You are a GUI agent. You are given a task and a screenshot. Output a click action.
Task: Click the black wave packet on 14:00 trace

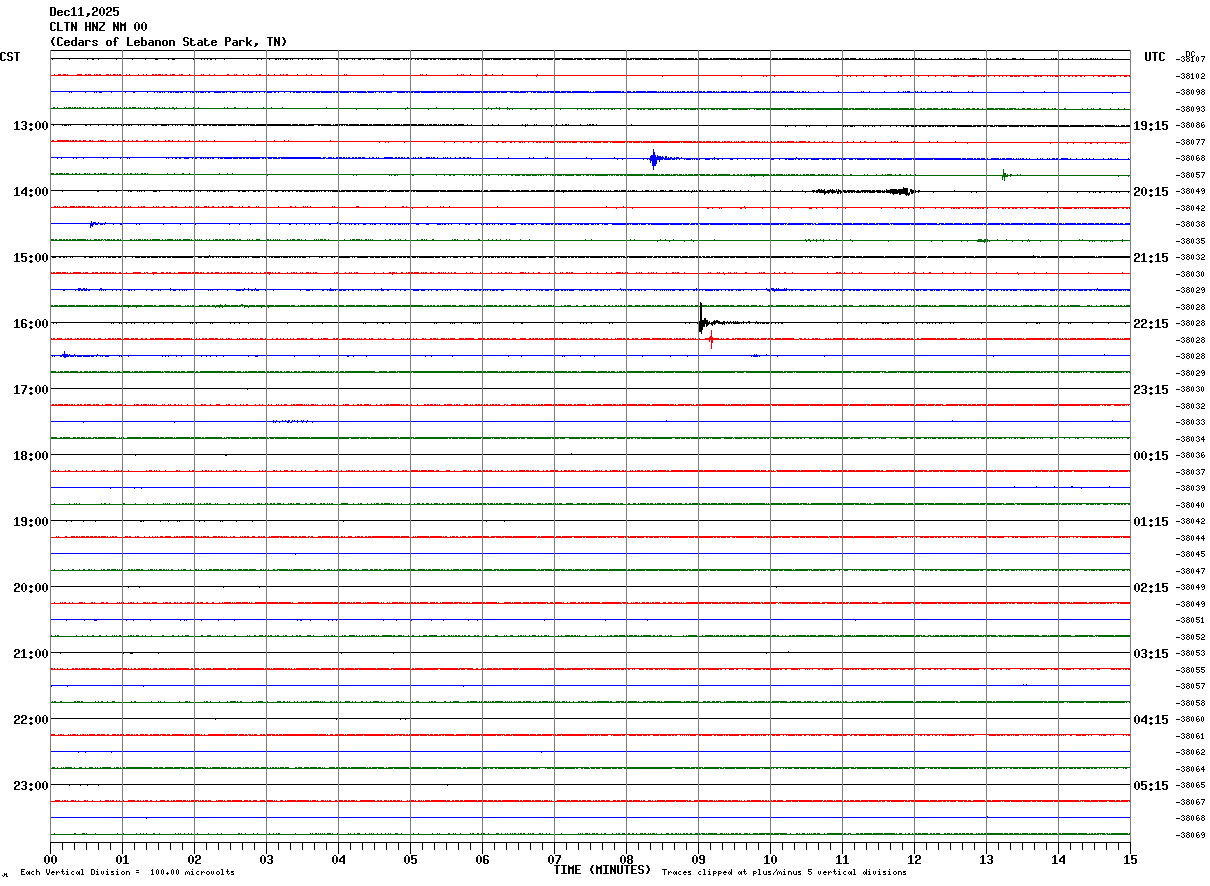[x=866, y=191]
